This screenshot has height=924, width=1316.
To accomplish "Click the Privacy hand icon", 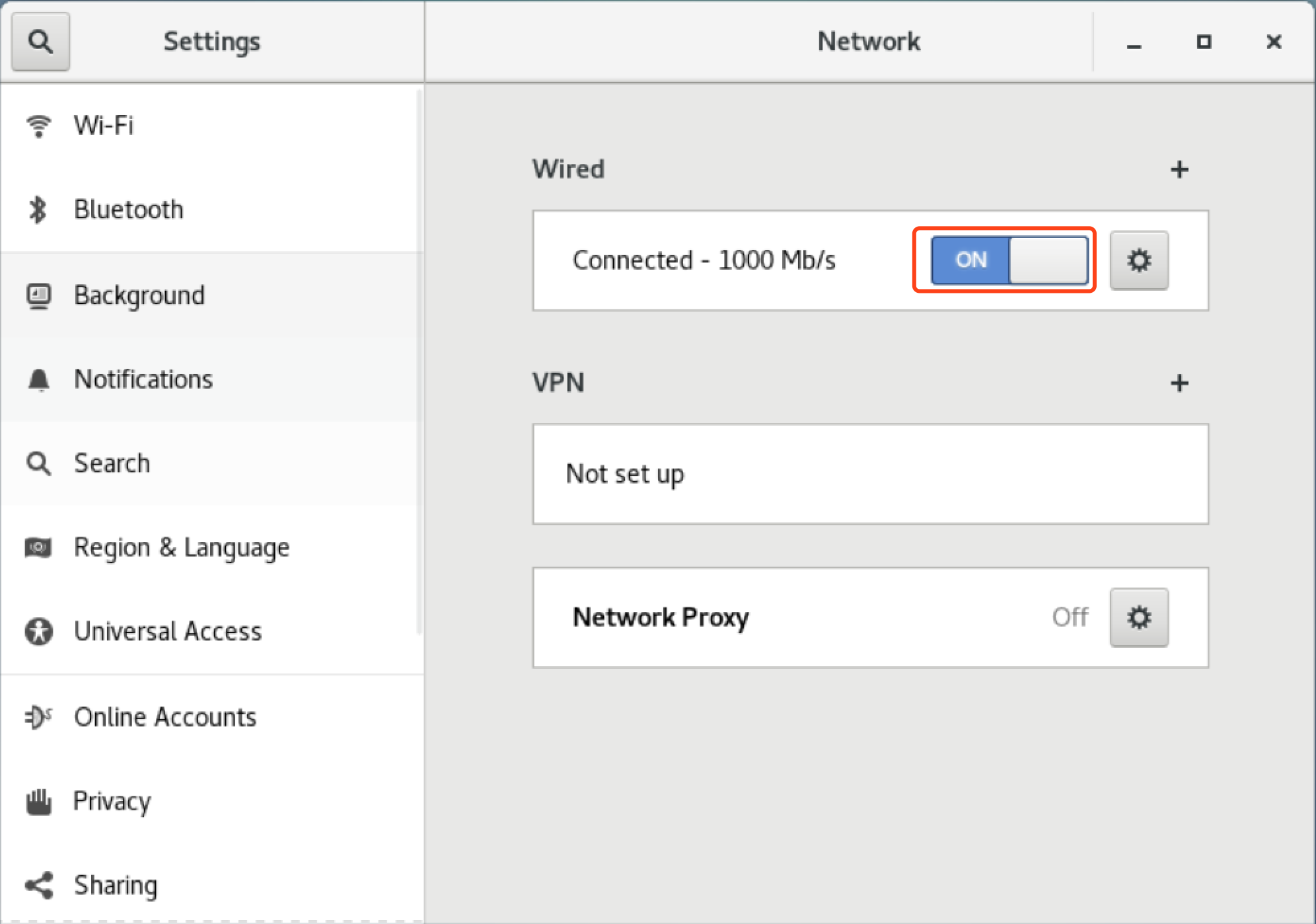I will click(x=38, y=801).
